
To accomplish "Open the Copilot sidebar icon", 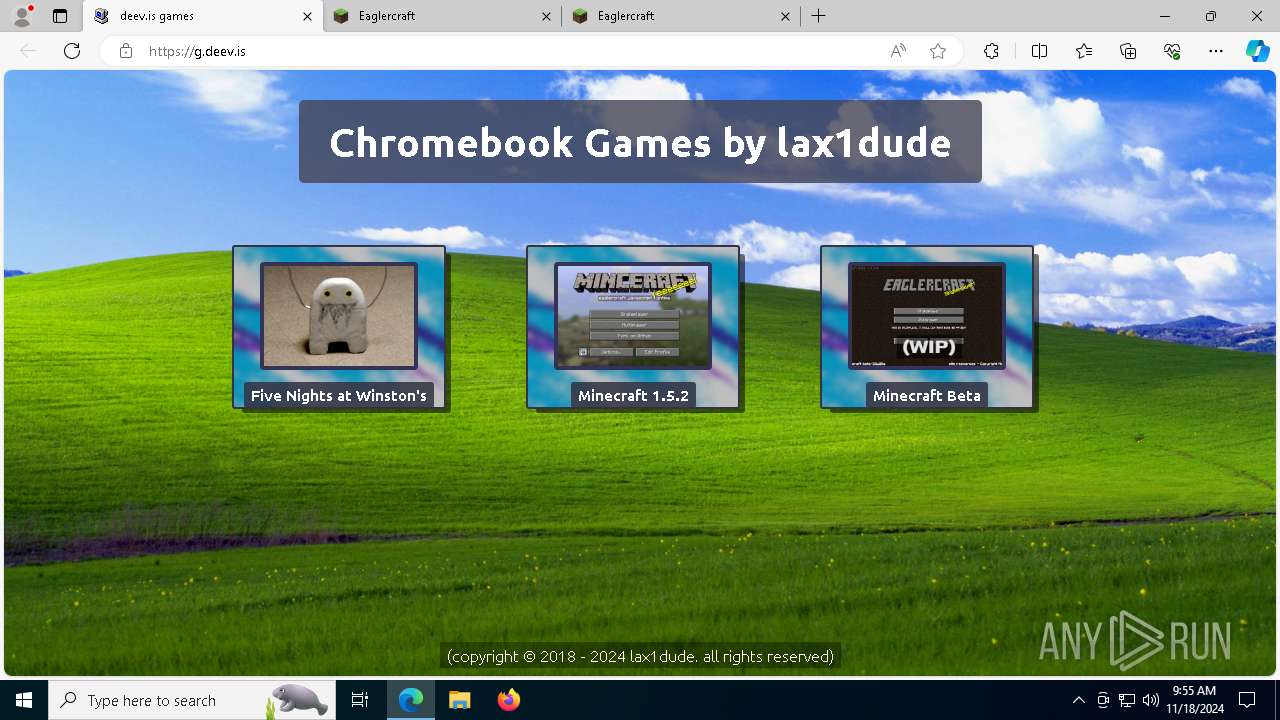I will [1257, 51].
